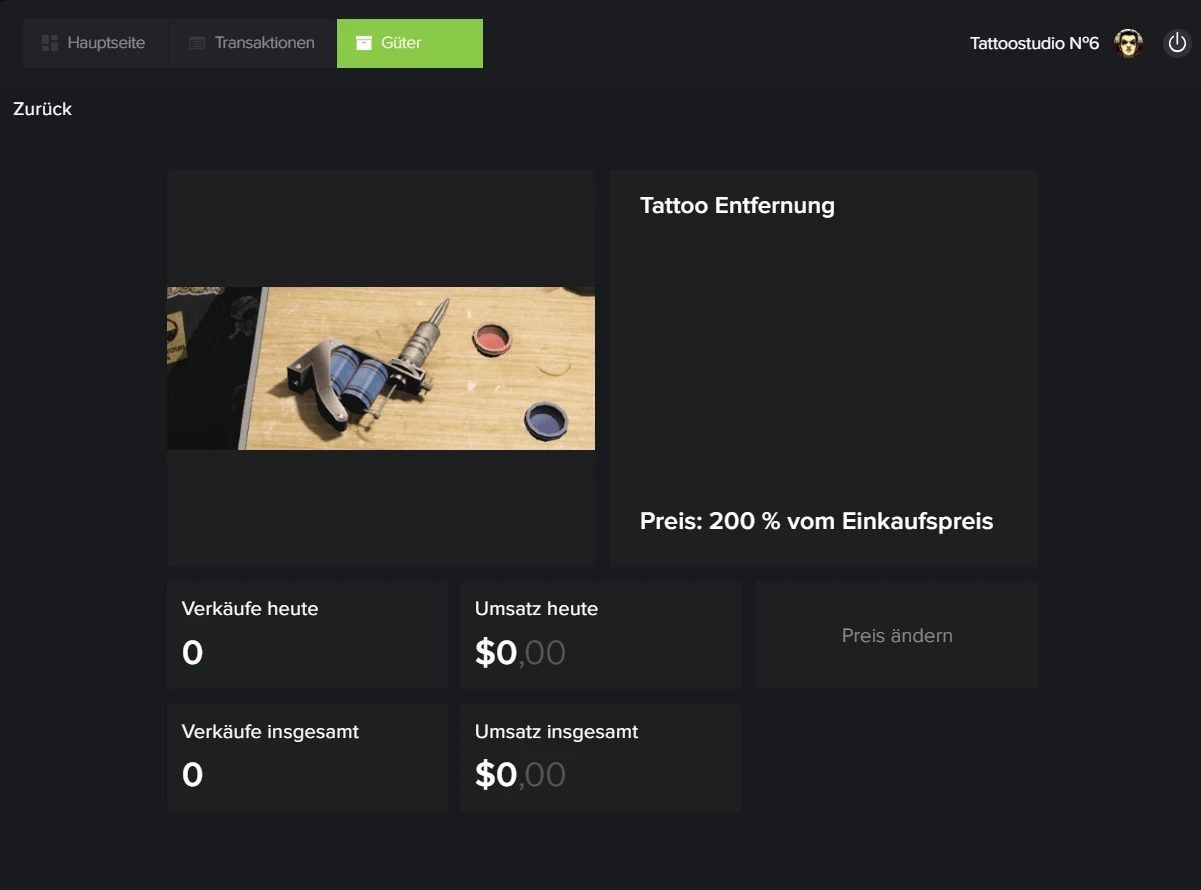
Task: Click the Preis 200 % vom Einkaufspreis text
Action: (x=816, y=521)
